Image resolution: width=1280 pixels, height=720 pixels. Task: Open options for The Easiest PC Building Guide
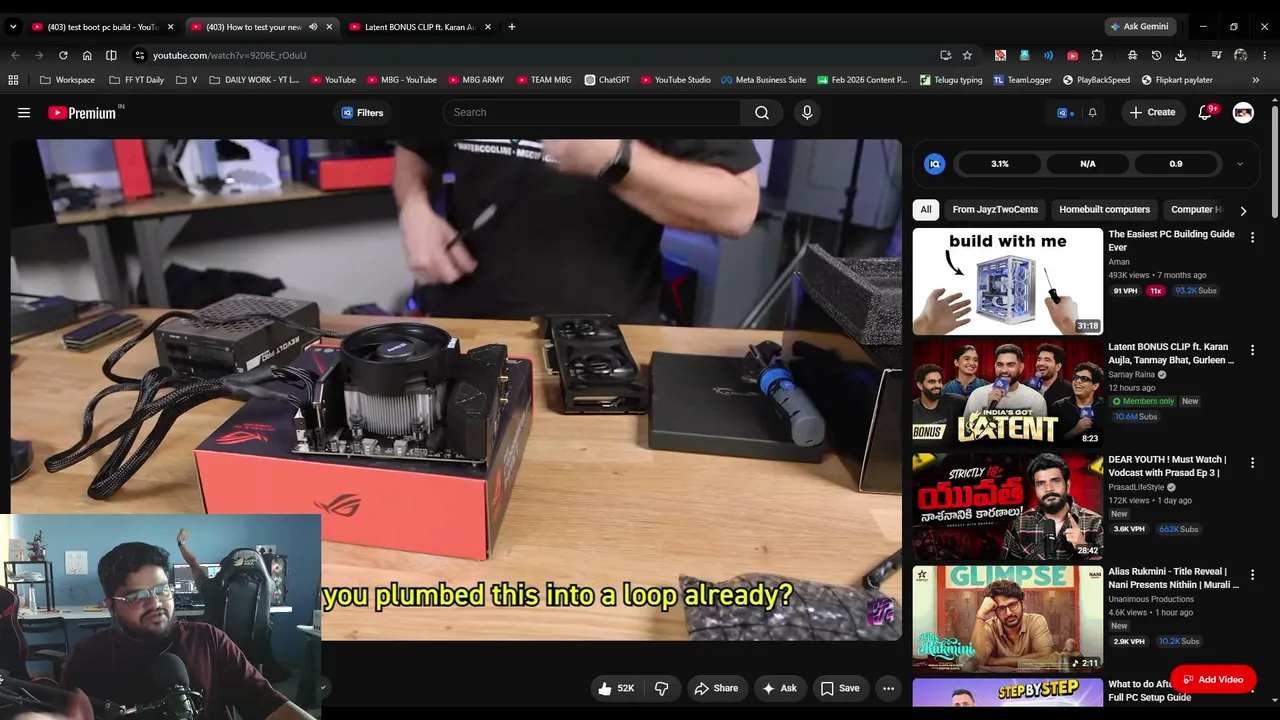pos(1252,238)
